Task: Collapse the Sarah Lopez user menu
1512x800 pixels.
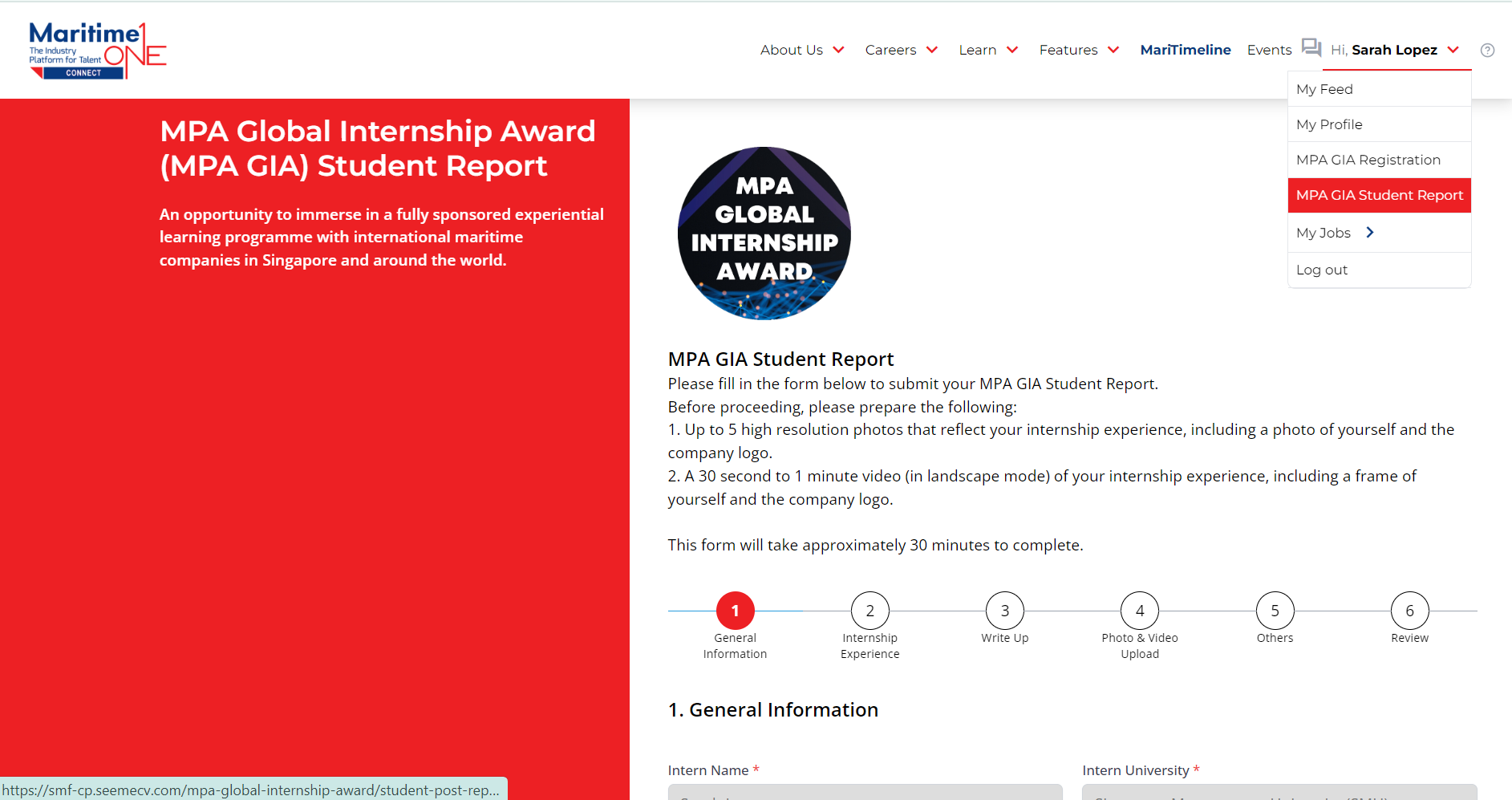Action: coord(1395,50)
